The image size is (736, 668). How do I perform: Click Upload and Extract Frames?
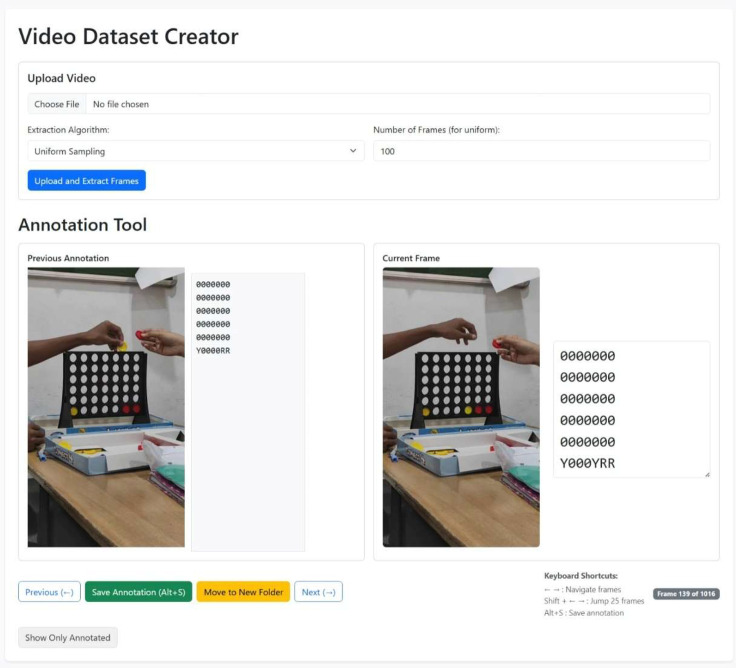click(87, 181)
